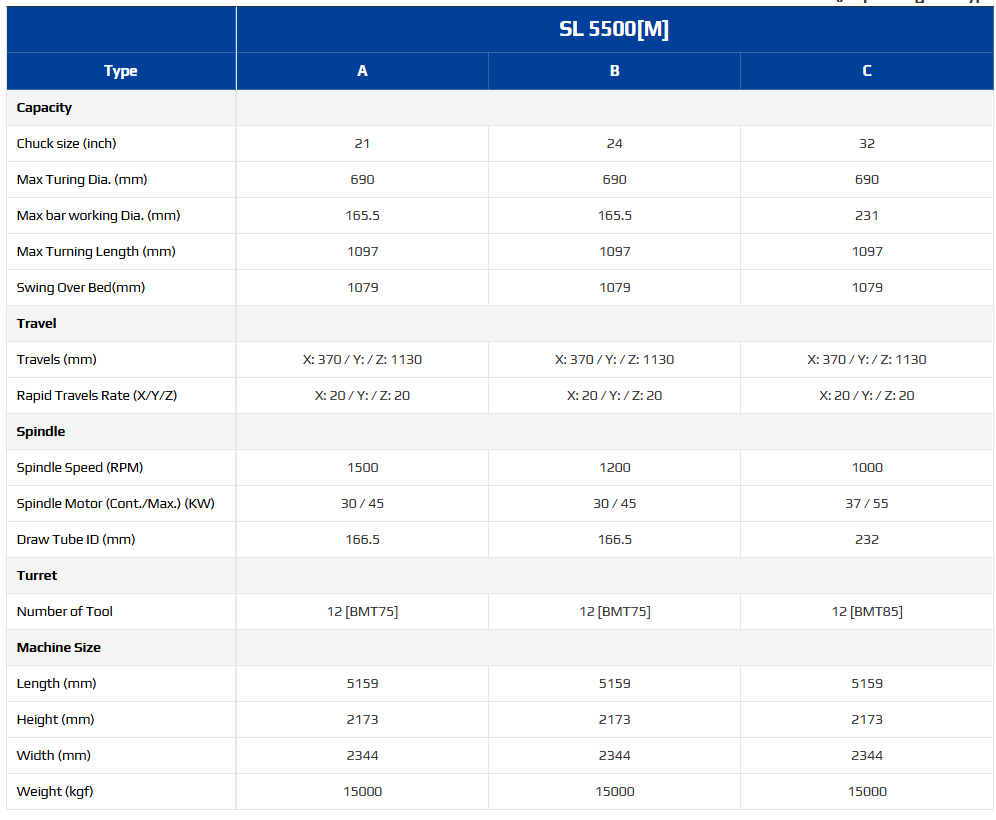Click the Max Turing Dia. (mm) label

pos(82,180)
